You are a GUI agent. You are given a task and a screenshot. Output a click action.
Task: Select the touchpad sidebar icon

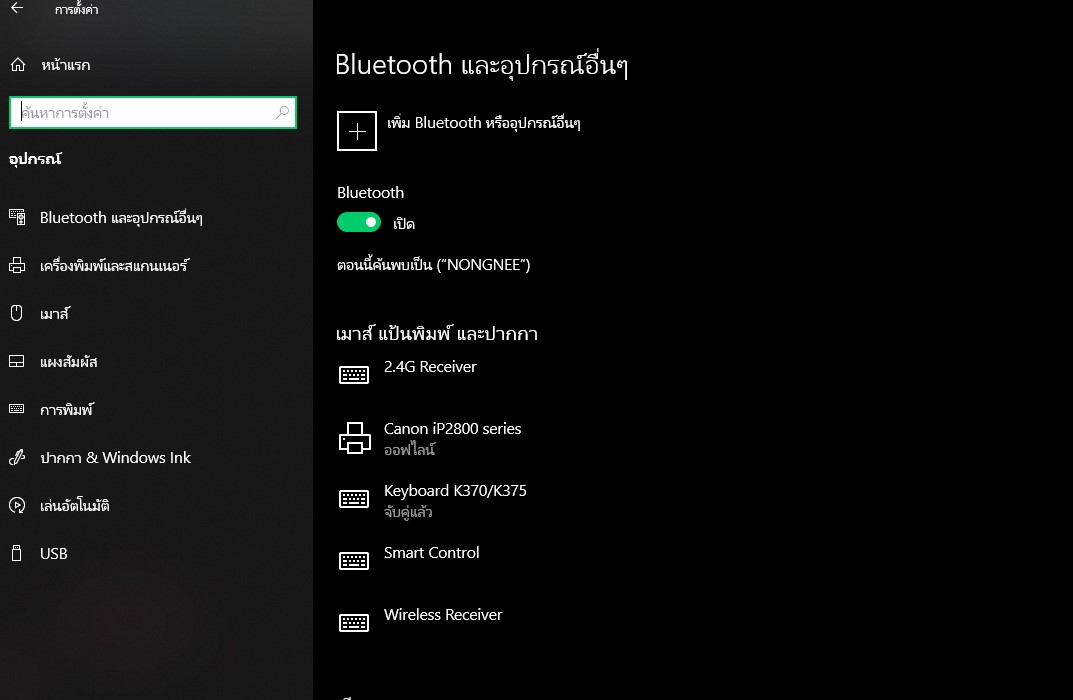(x=17, y=361)
